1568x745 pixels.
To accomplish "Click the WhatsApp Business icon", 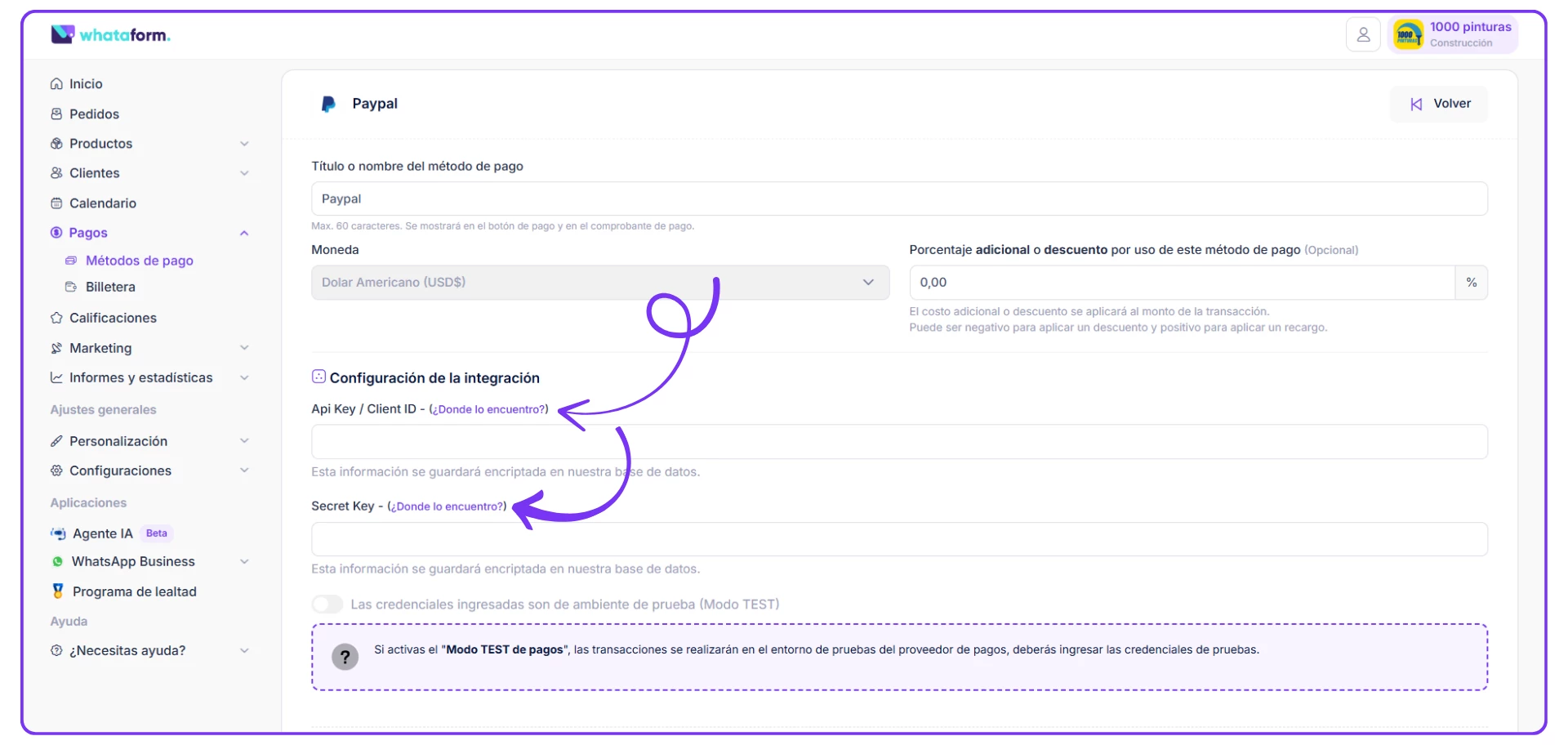I will point(57,562).
